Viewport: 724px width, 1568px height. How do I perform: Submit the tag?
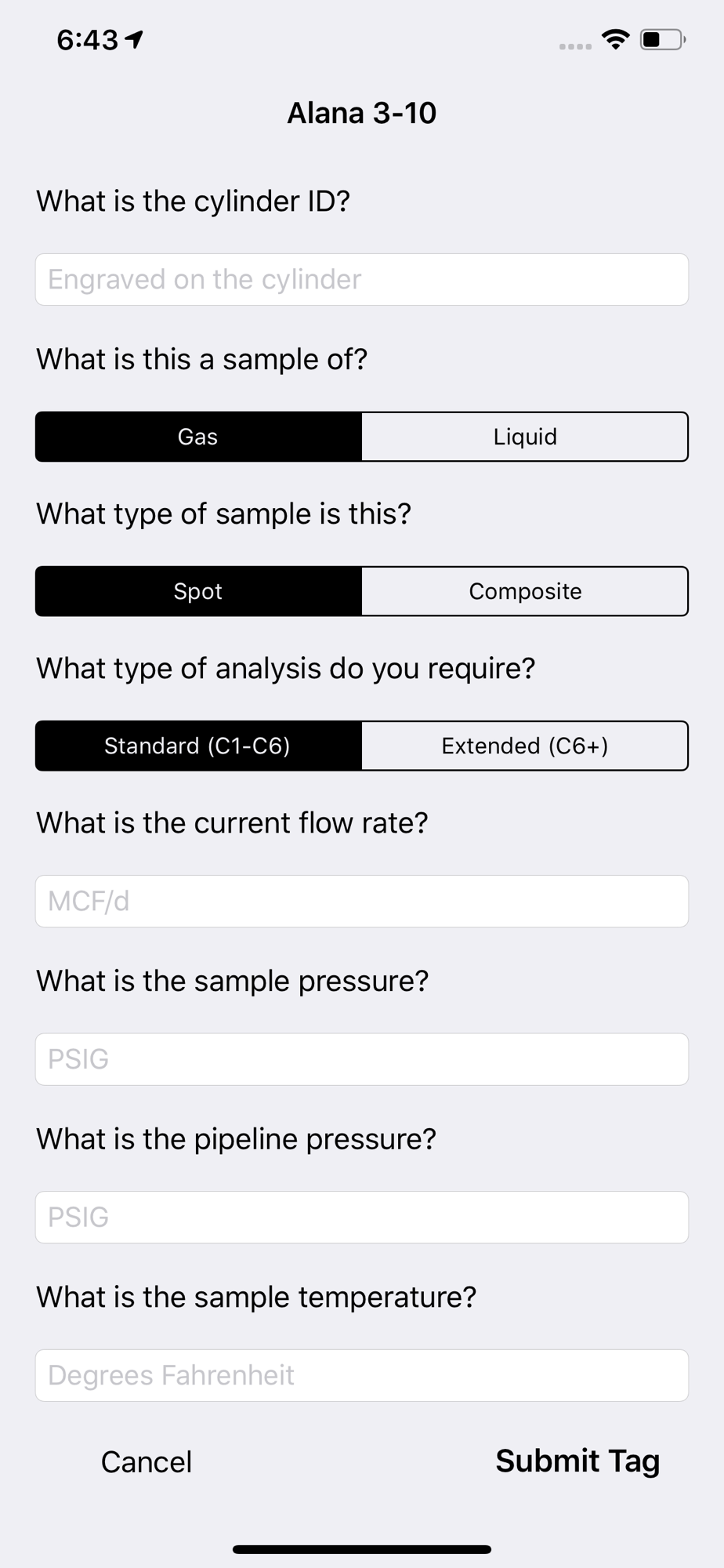[577, 1462]
